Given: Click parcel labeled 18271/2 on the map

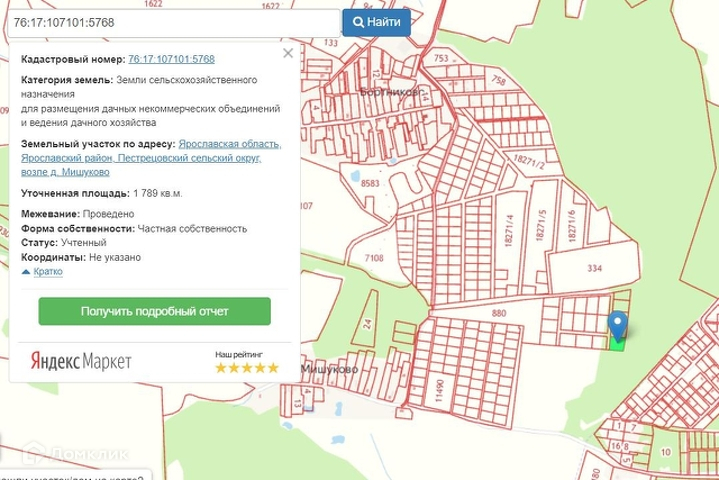Looking at the screenshot, I should click(x=529, y=161).
